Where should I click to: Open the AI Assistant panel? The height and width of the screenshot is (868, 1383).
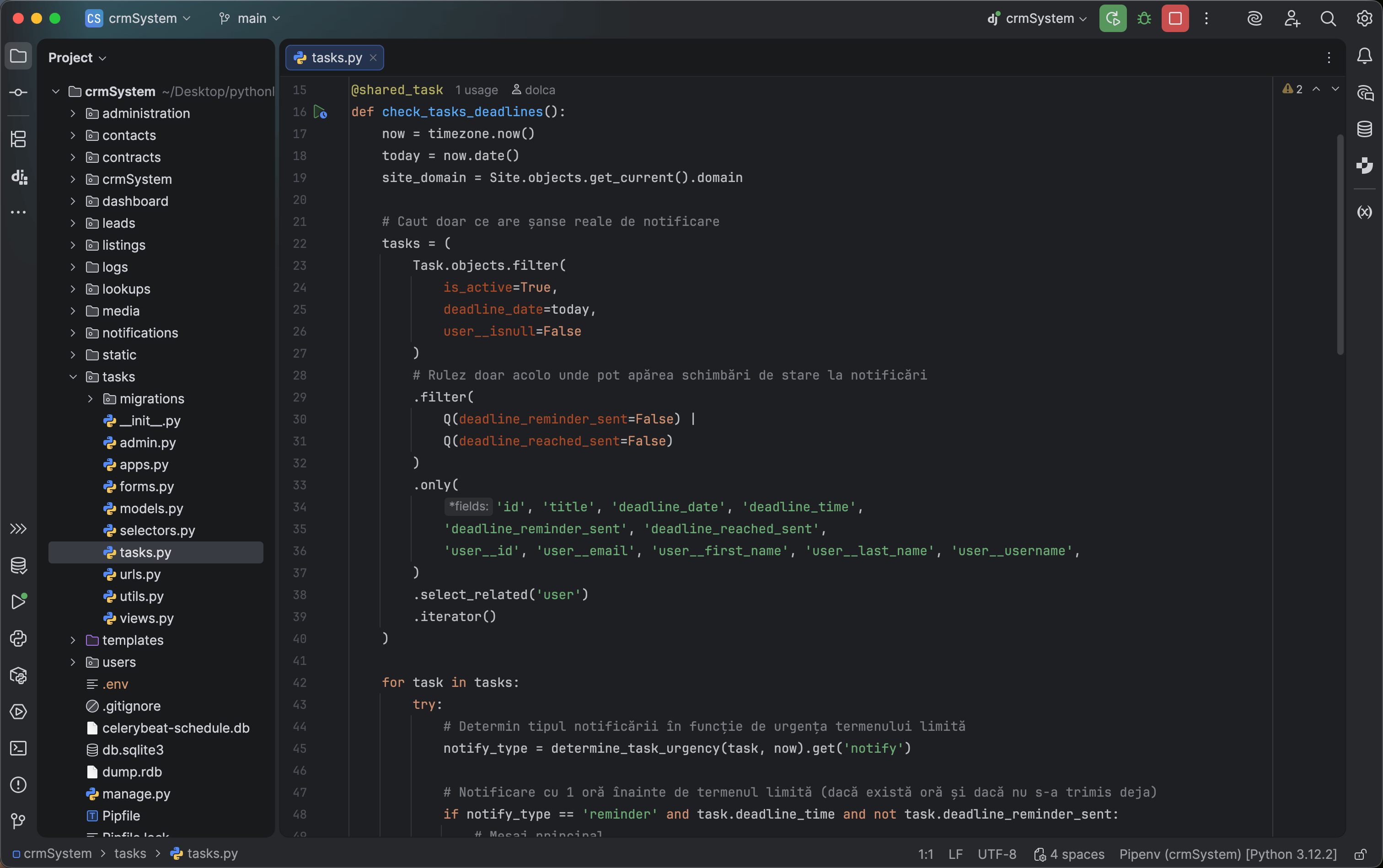coord(1365,93)
